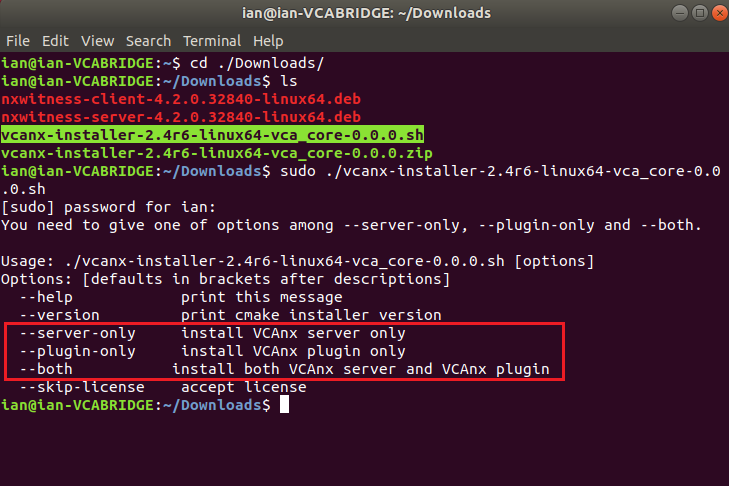
Task: Click the nxwitness-server .deb file name
Action: [x=181, y=118]
